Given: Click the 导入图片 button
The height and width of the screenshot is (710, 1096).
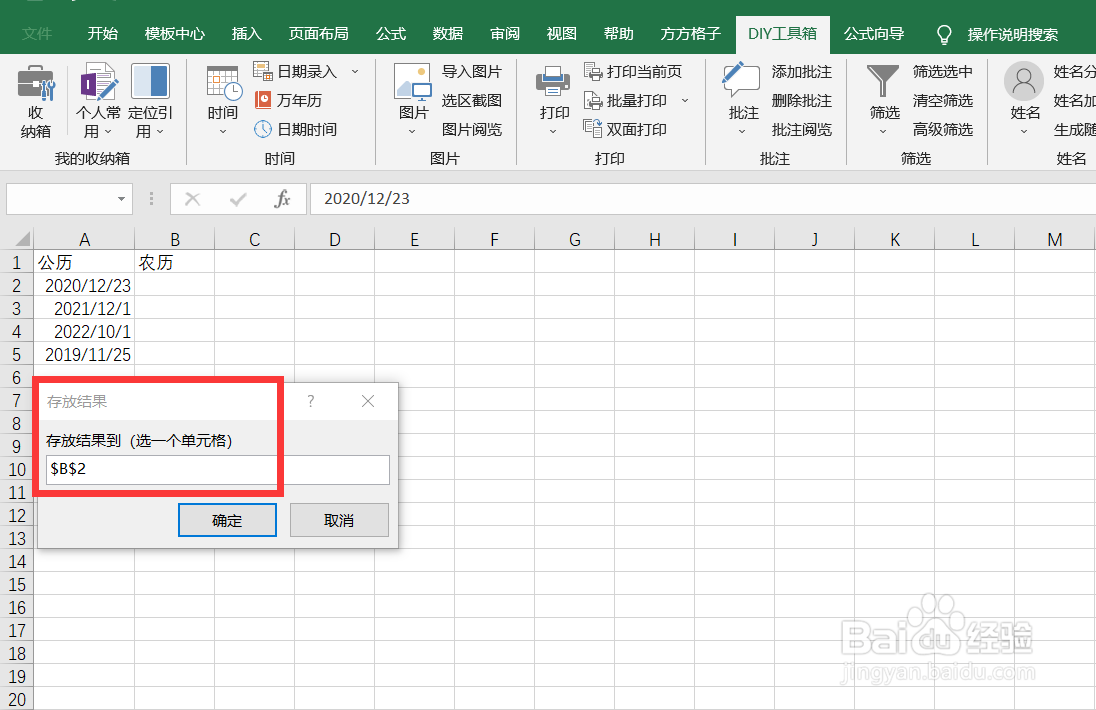Looking at the screenshot, I should point(472,71).
